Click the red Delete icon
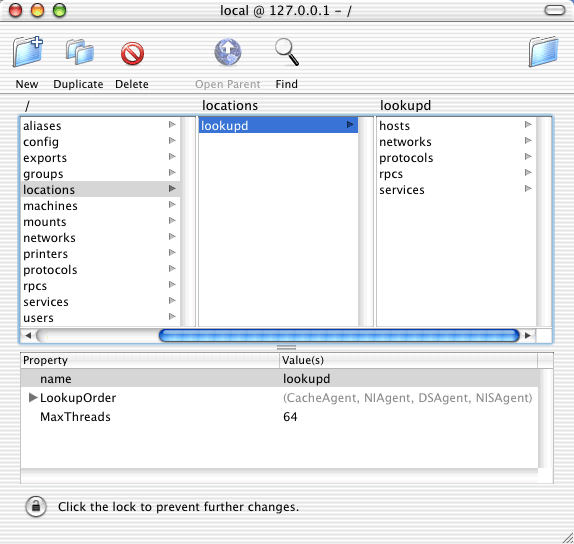574x544 pixels. point(132,53)
